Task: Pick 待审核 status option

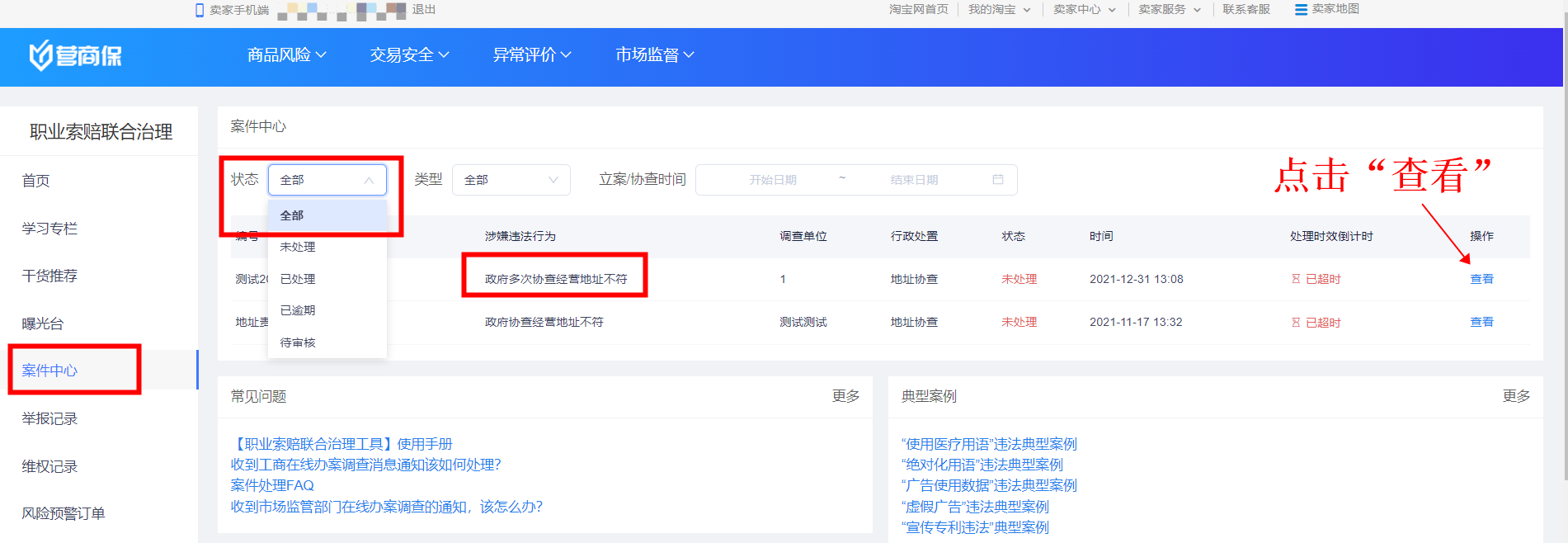Action: [x=298, y=342]
